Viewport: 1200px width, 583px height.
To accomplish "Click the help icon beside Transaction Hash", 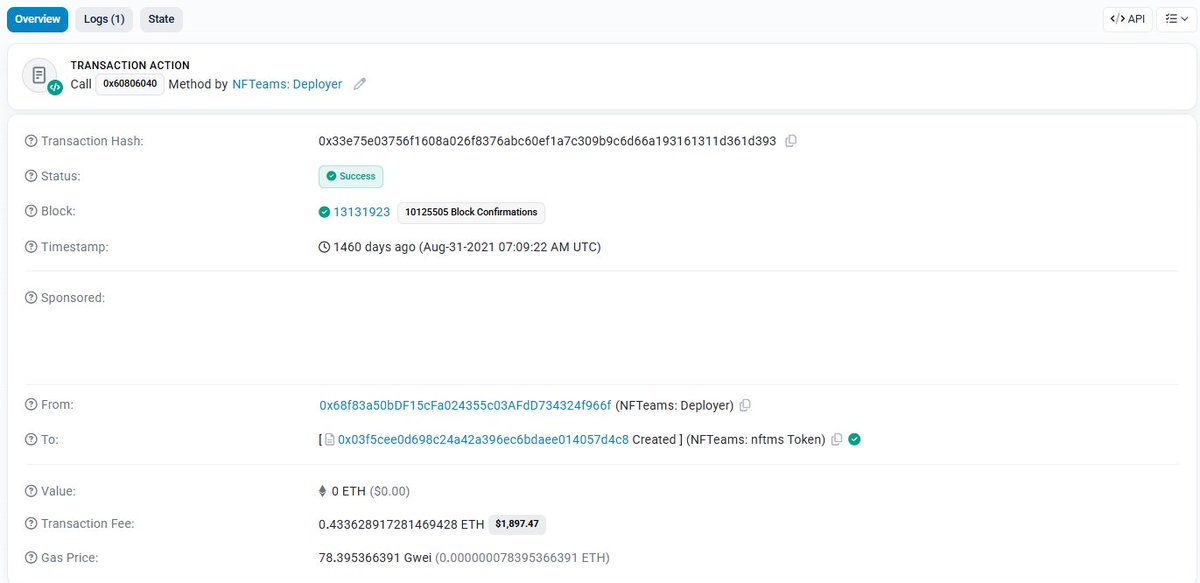I will [x=31, y=141].
